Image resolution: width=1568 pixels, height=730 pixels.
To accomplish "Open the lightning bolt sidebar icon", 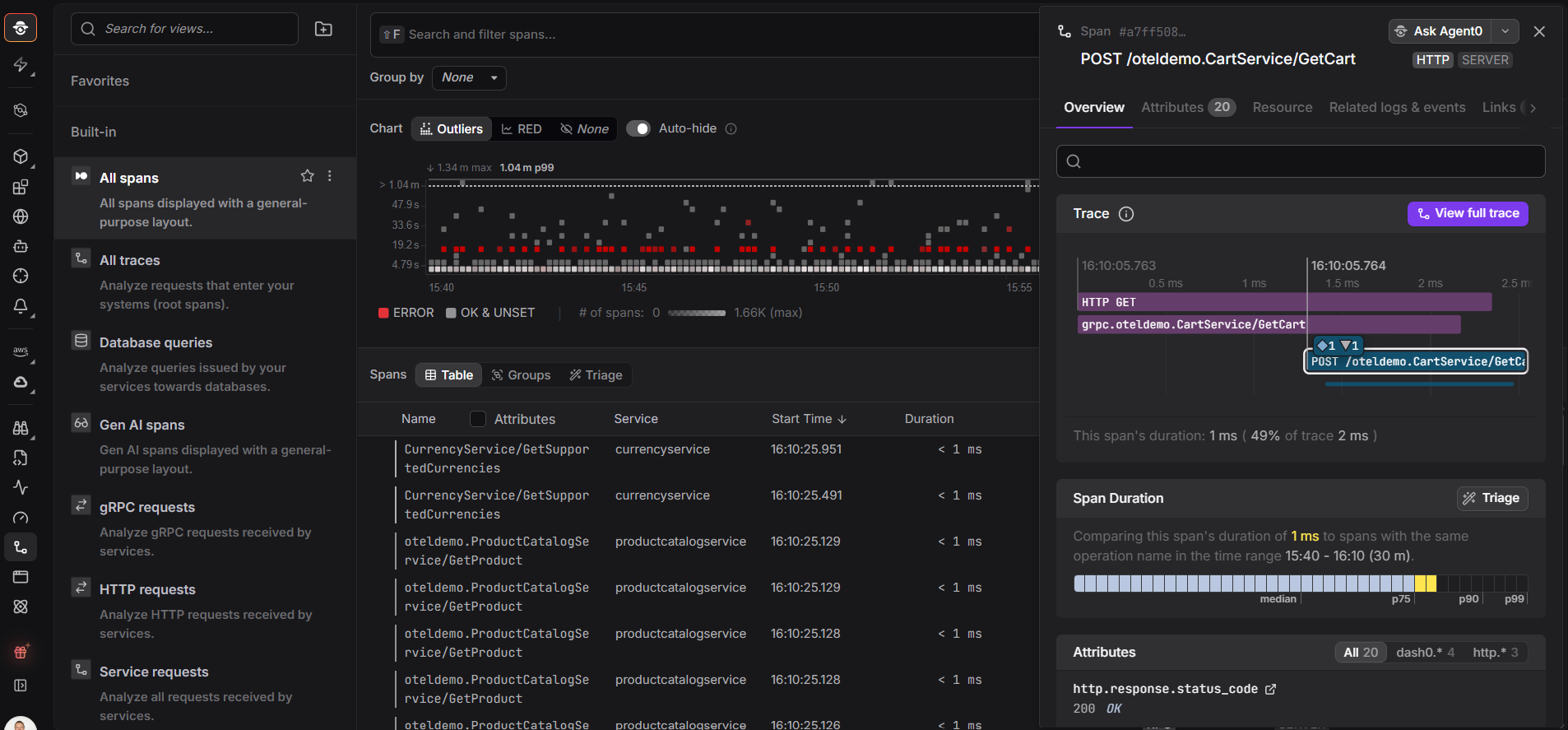I will pyautogui.click(x=21, y=65).
